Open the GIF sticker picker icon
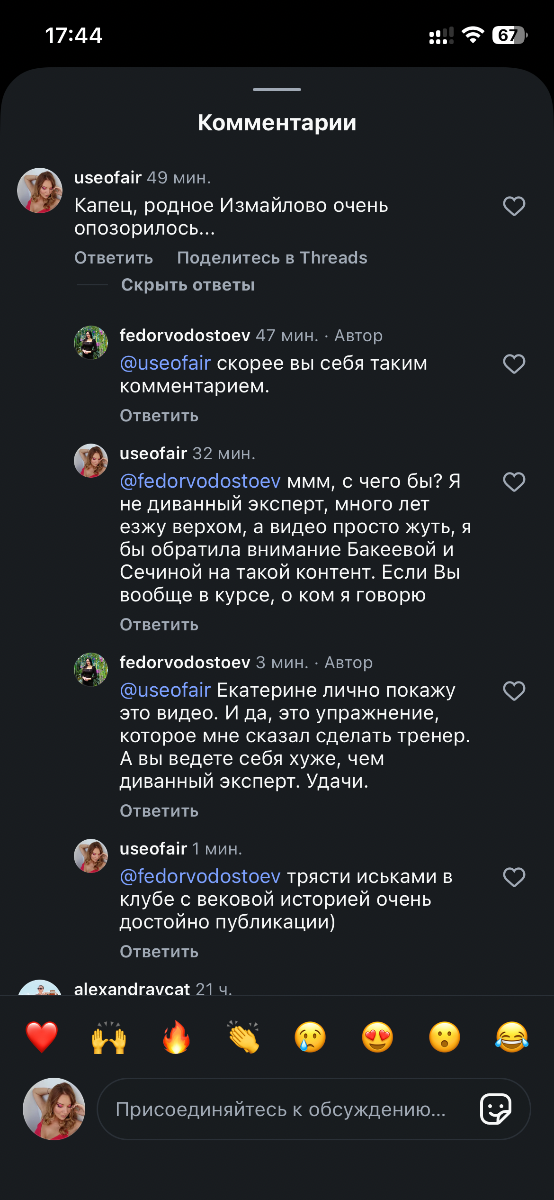 coord(496,1109)
